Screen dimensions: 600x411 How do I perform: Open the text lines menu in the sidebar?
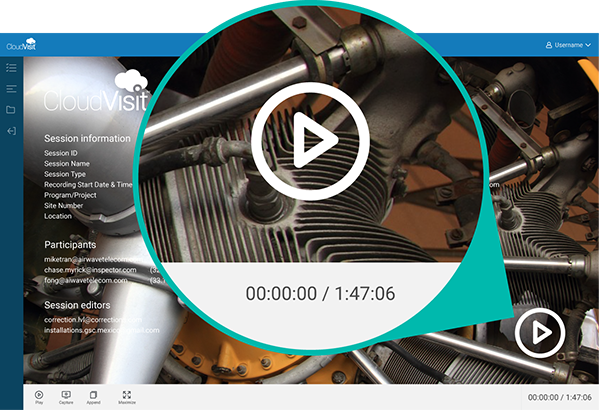click(11, 89)
